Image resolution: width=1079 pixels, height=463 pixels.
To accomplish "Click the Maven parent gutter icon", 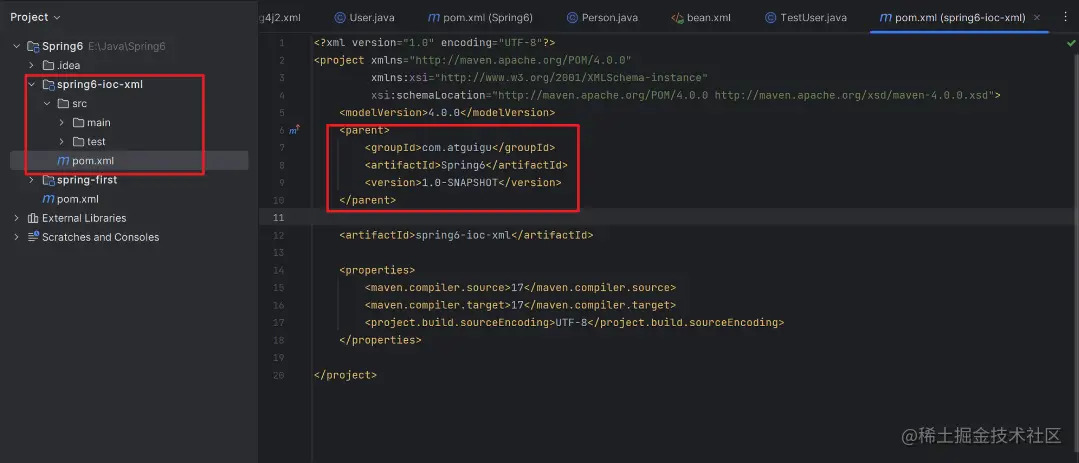I will tap(295, 130).
